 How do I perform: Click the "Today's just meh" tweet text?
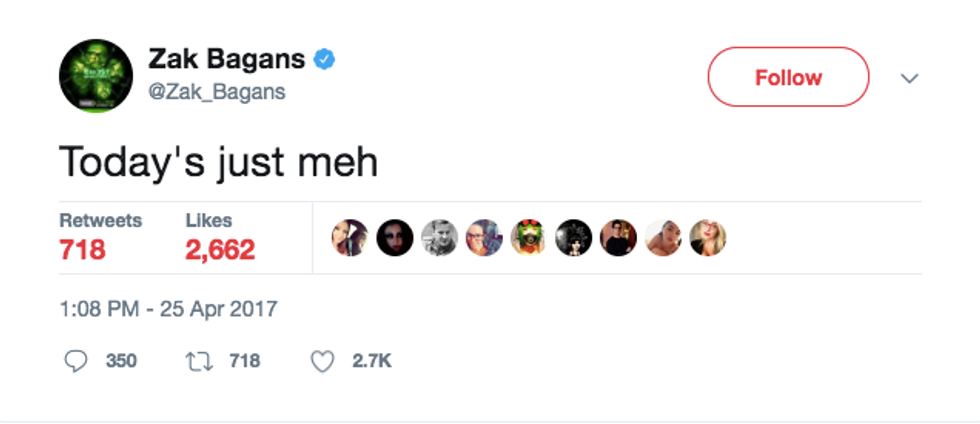(218, 160)
